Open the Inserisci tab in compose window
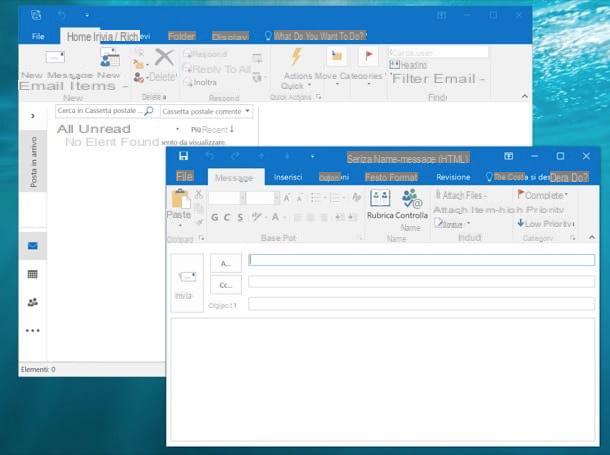 pyautogui.click(x=288, y=177)
